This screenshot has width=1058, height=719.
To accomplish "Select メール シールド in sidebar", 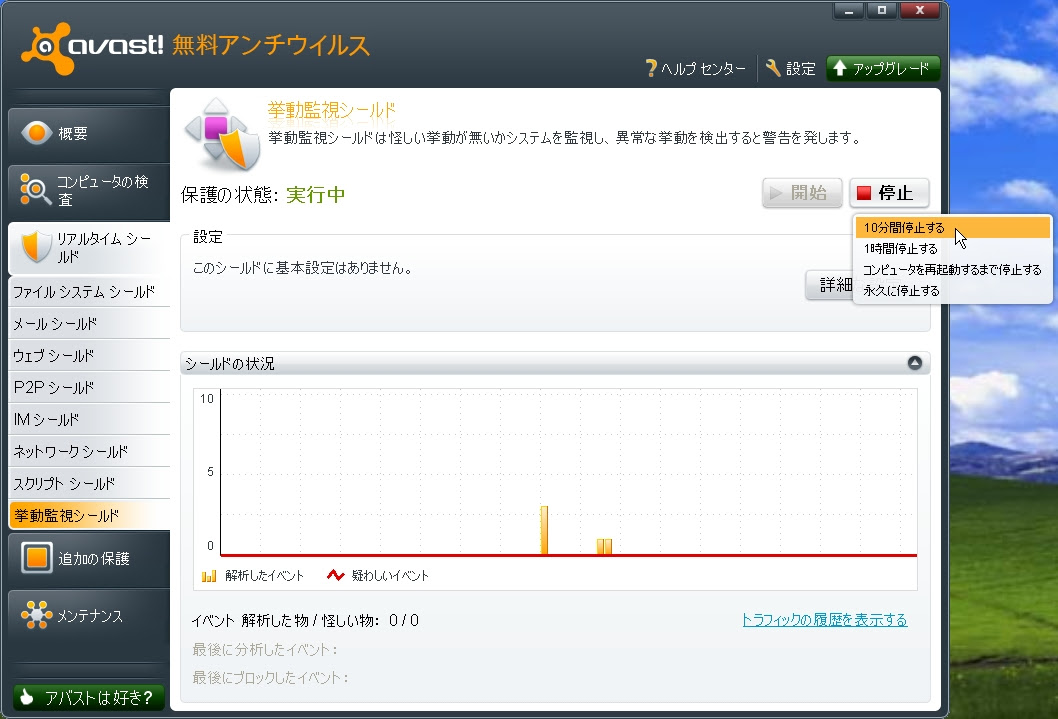I will (89, 324).
